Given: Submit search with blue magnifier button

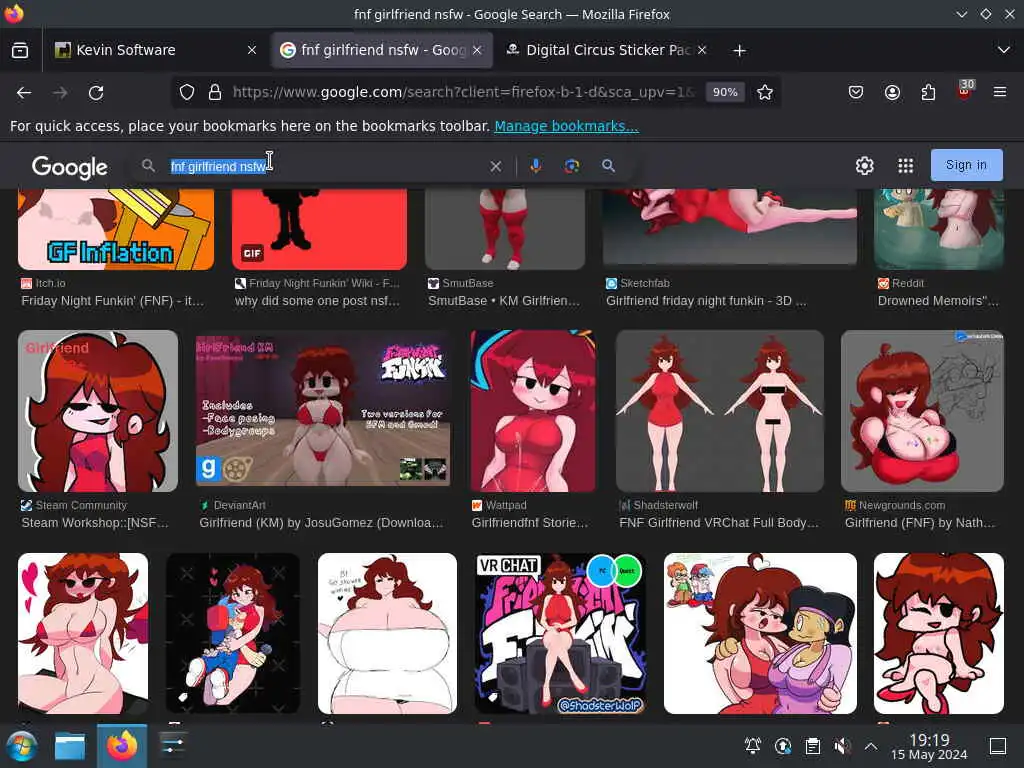Looking at the screenshot, I should [608, 166].
